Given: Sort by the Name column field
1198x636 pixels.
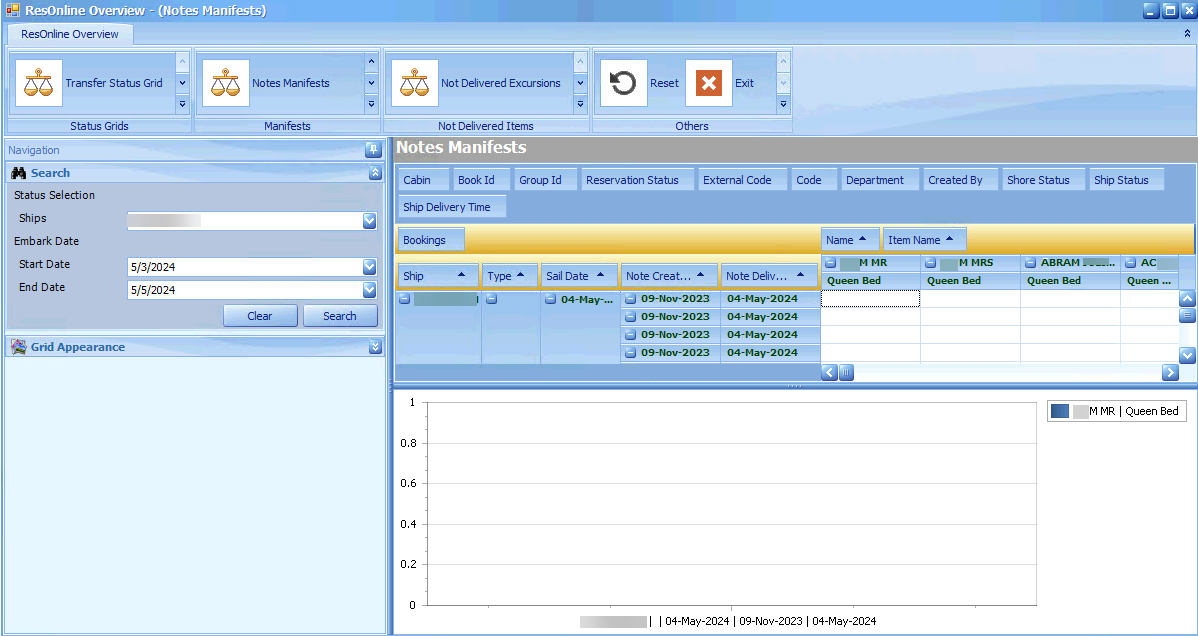Looking at the screenshot, I should [850, 239].
